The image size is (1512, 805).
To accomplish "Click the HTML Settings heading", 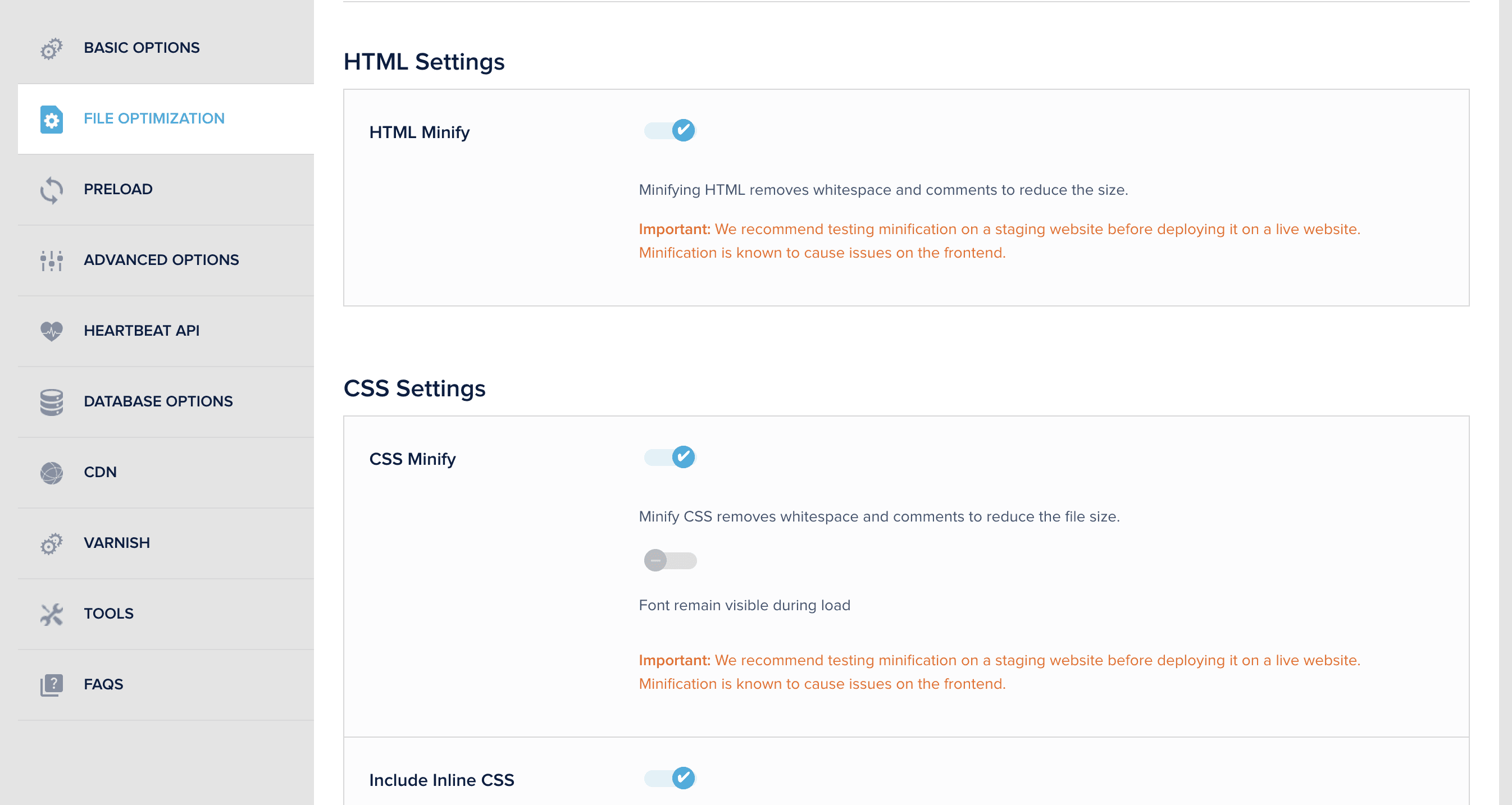I will pos(424,62).
